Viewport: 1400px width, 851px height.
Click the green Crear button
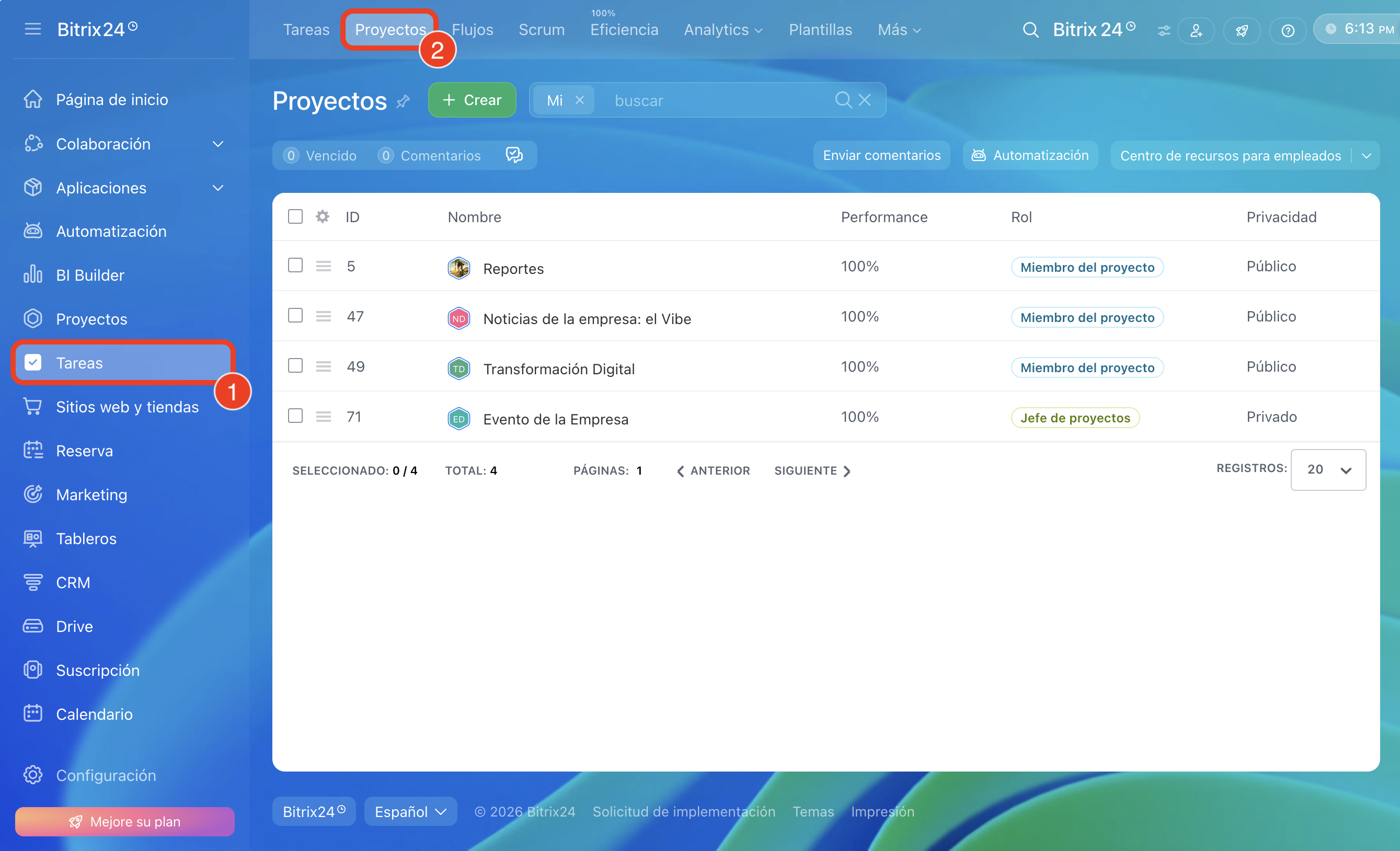[472, 100]
